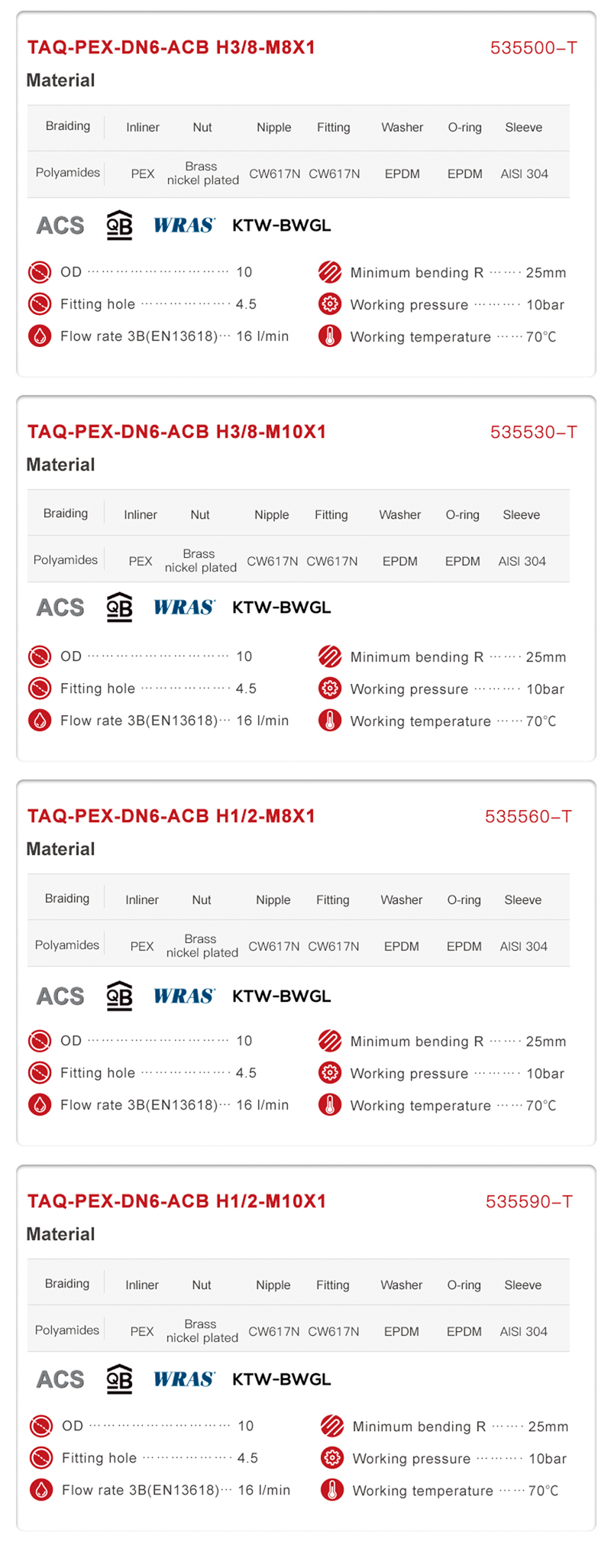Click the fitting hole icon for 535560-T
This screenshot has width=611, height=1568.
tap(40, 1073)
